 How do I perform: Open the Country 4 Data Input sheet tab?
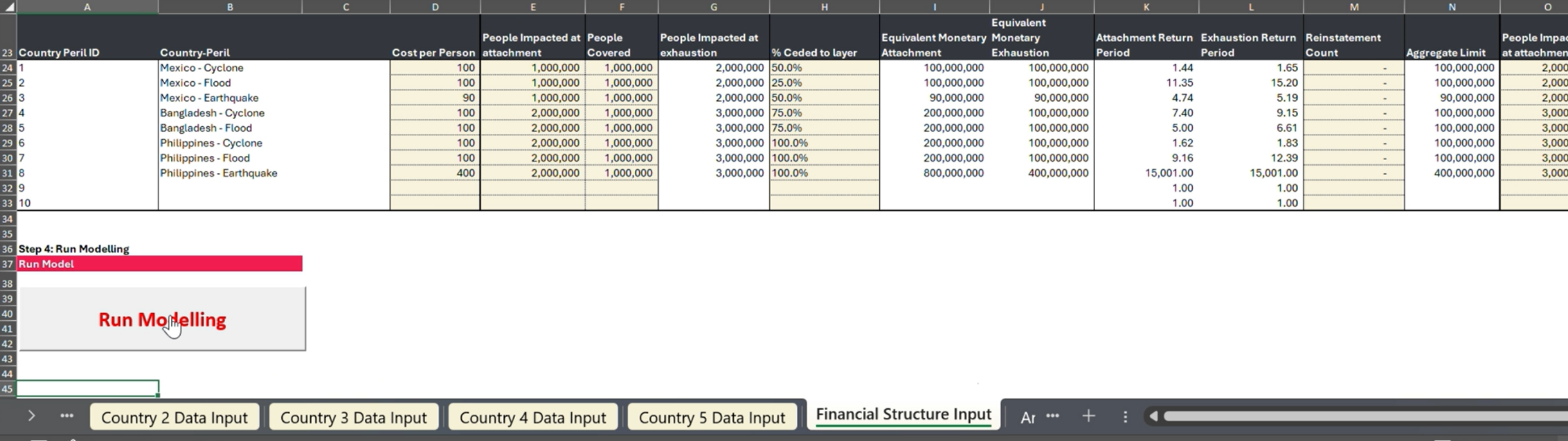pos(533,417)
